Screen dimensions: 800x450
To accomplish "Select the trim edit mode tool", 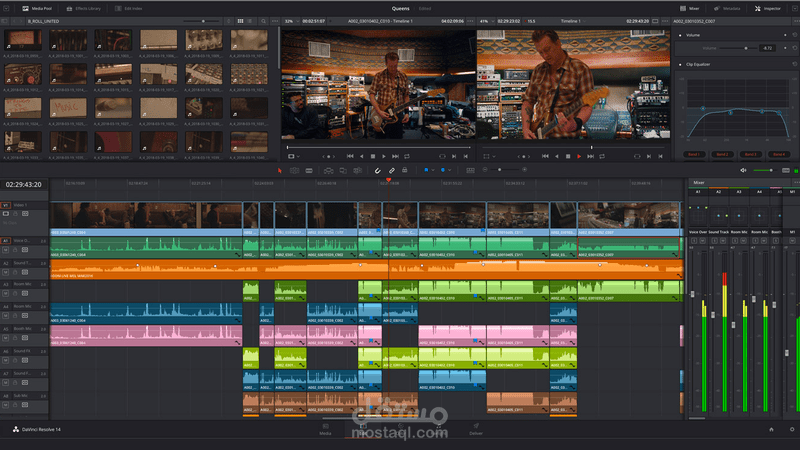I will tap(294, 170).
